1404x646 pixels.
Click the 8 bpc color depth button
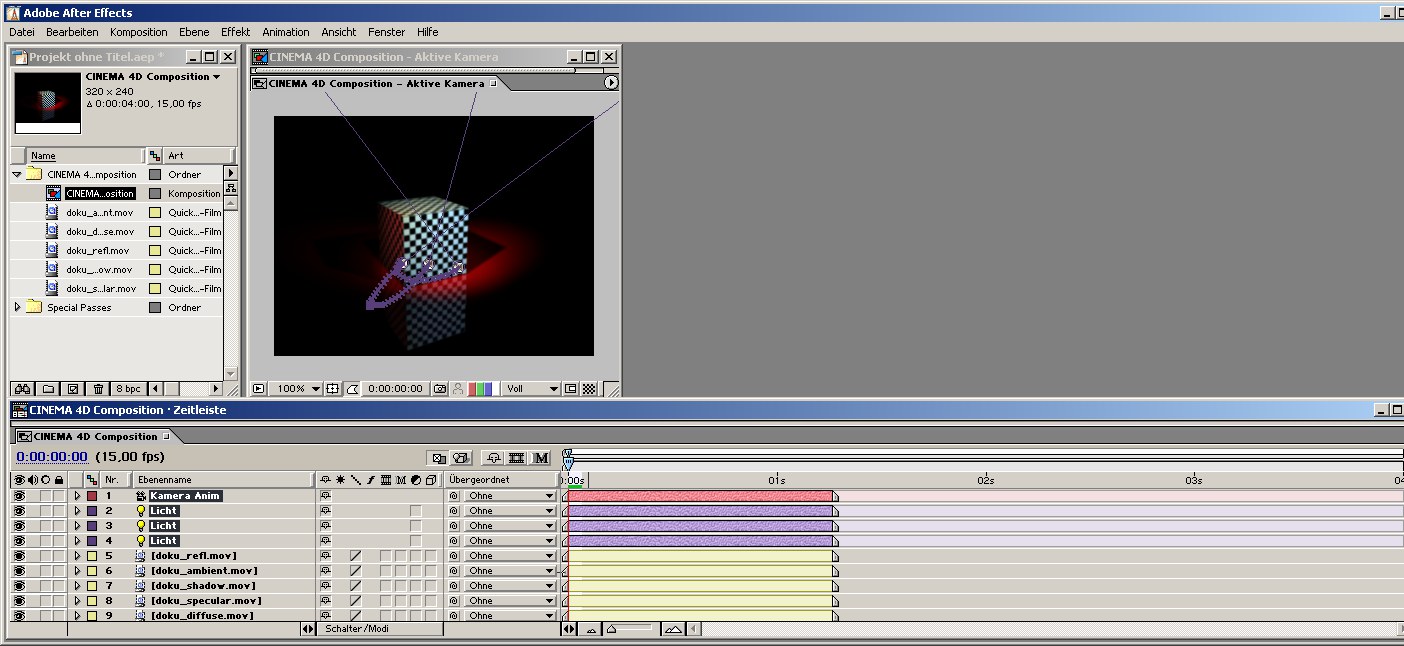click(128, 389)
